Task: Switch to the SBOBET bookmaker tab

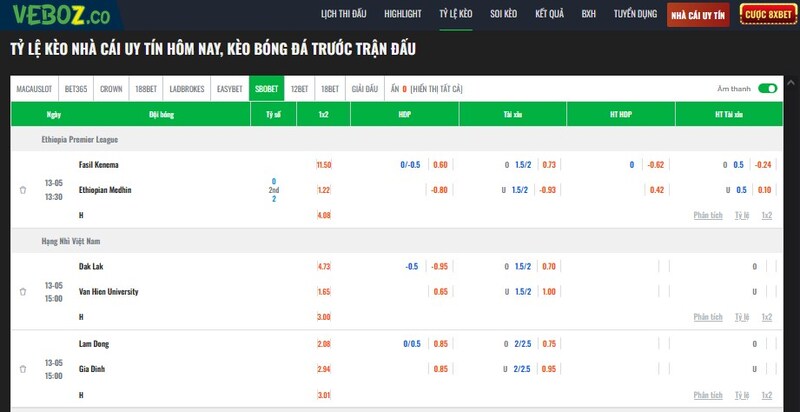Action: coord(267,89)
